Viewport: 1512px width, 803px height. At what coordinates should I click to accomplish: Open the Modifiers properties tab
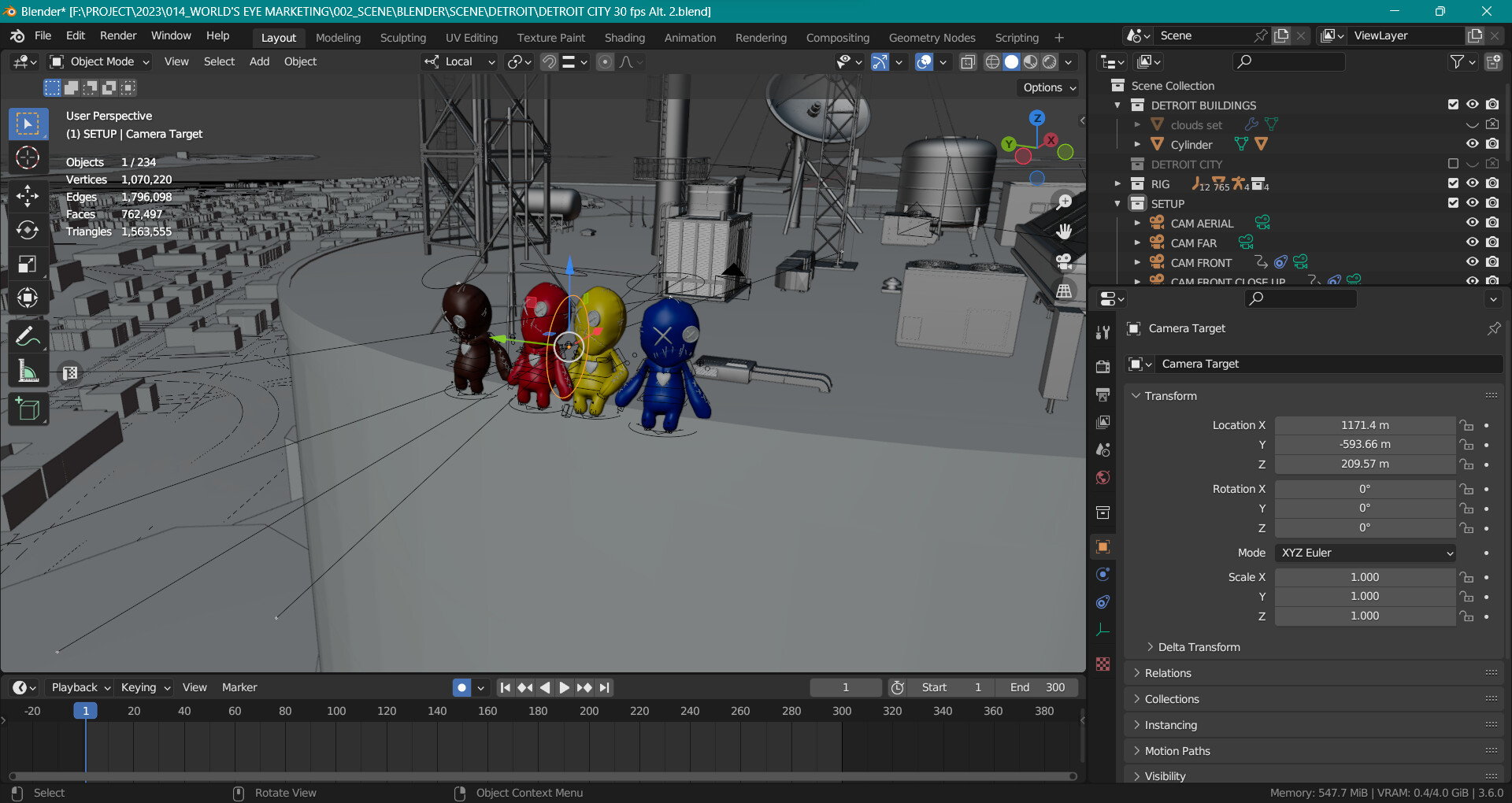point(1102,332)
